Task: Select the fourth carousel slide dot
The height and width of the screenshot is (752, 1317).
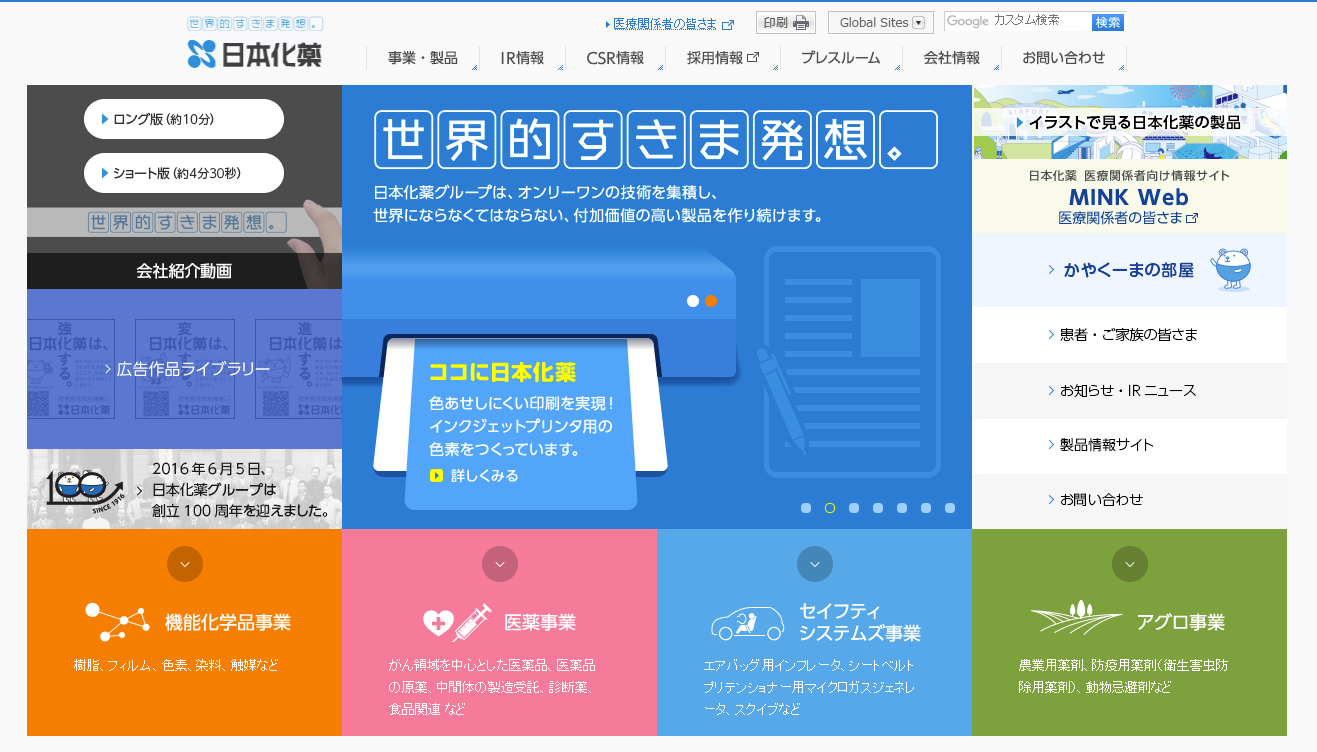Action: 878,508
